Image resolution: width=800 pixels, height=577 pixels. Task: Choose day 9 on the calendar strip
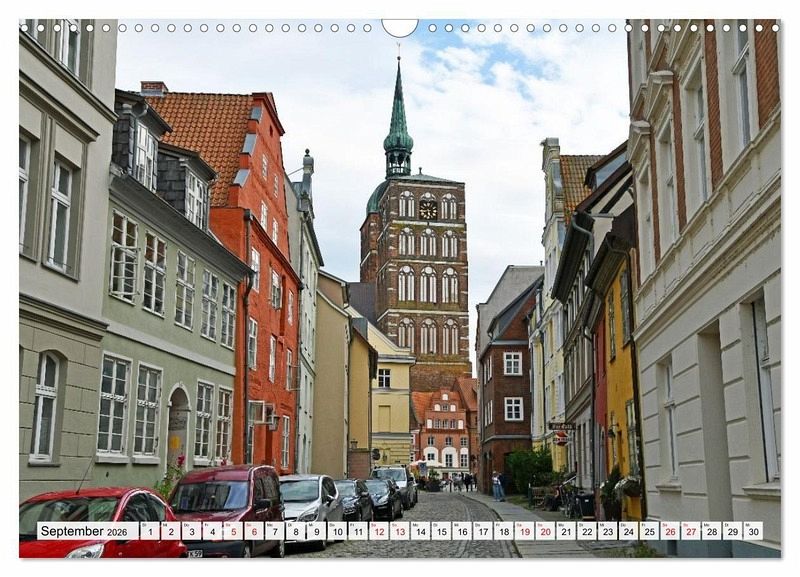tap(315, 531)
